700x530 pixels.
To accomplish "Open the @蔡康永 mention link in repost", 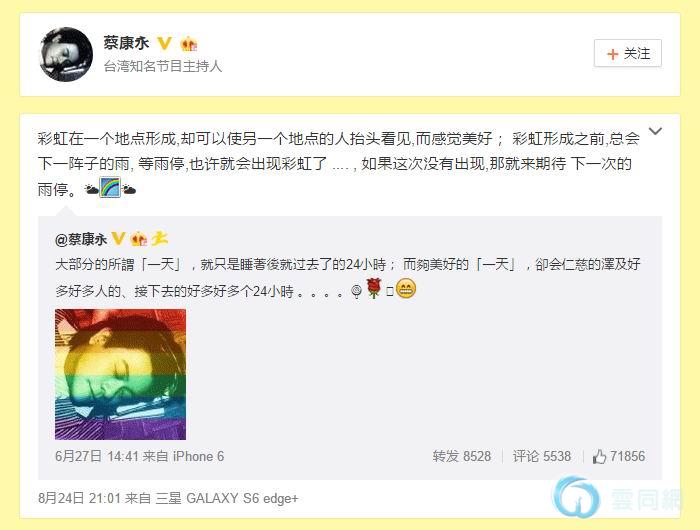I will 81,240.
